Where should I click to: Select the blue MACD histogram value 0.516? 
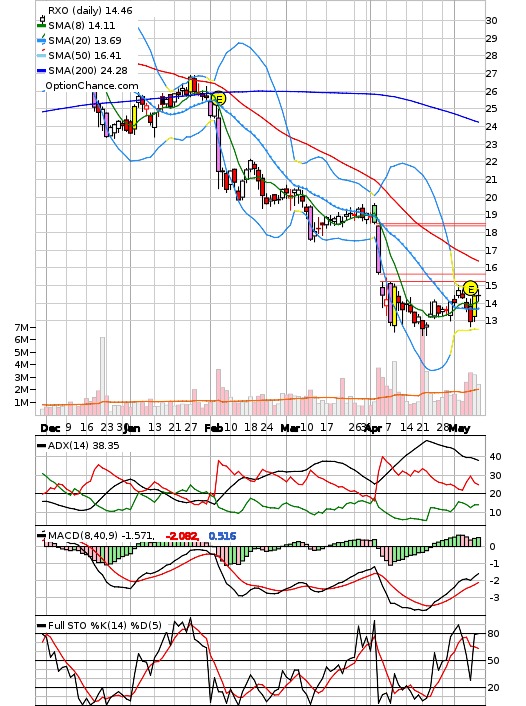coord(222,536)
